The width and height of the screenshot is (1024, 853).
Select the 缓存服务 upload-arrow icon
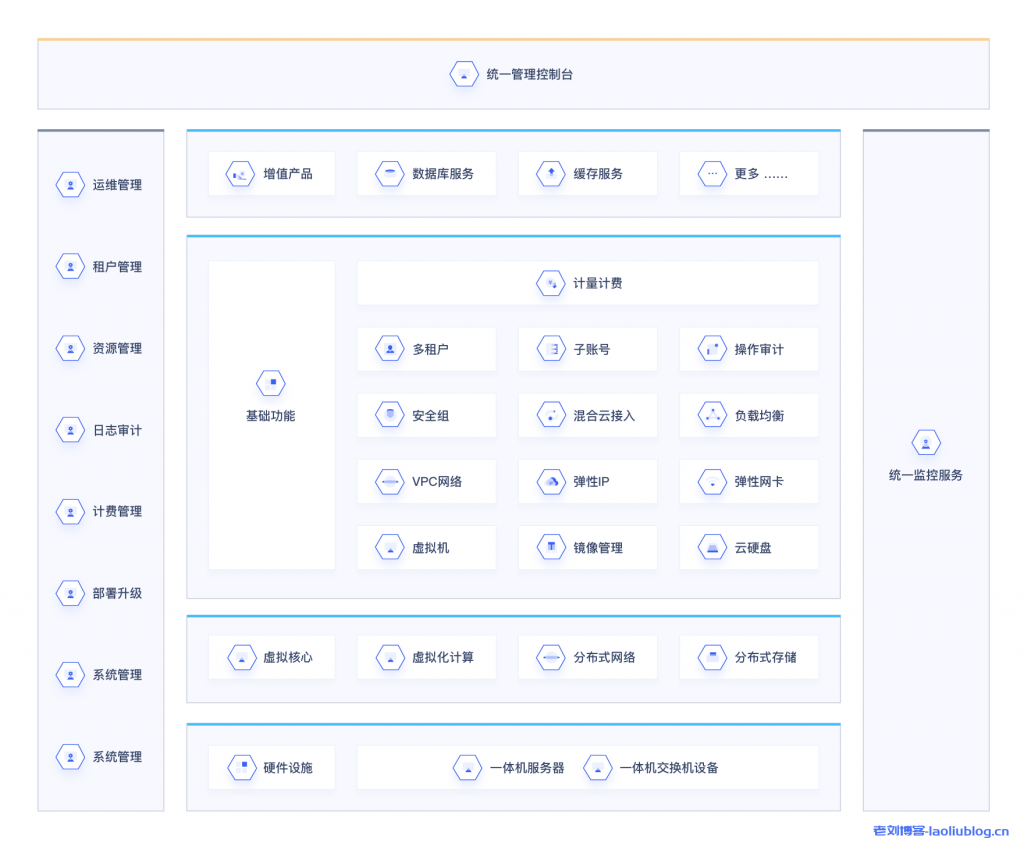coord(551,174)
